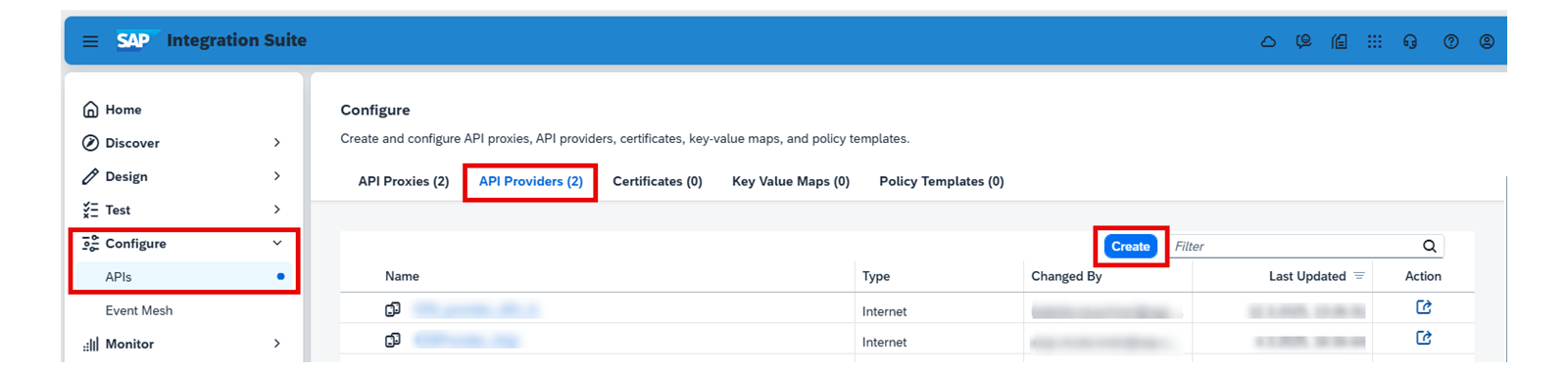Click the Type column header
The height and width of the screenshot is (372, 1568).
pos(876,276)
